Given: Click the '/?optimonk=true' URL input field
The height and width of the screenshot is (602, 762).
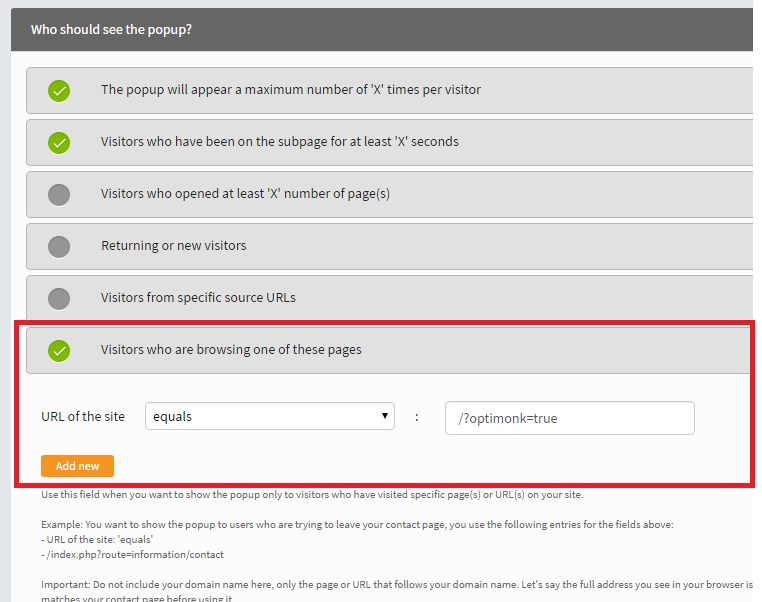Looking at the screenshot, I should (x=570, y=418).
